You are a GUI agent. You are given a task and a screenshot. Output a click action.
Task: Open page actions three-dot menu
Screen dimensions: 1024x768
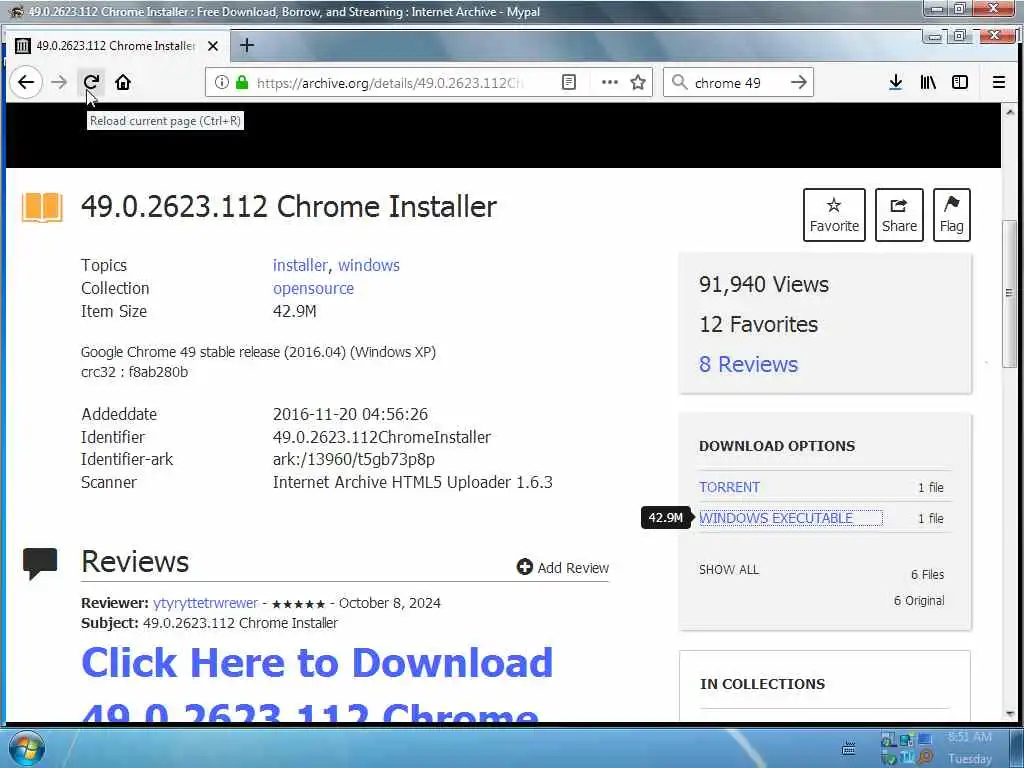click(609, 82)
